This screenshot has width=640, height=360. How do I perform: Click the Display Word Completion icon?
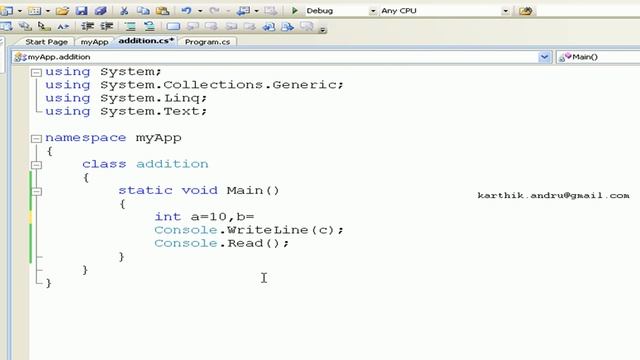point(63,27)
